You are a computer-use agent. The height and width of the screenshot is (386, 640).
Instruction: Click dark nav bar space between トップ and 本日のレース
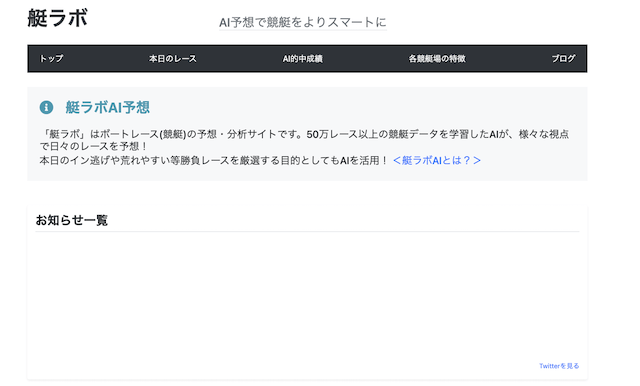pos(106,58)
